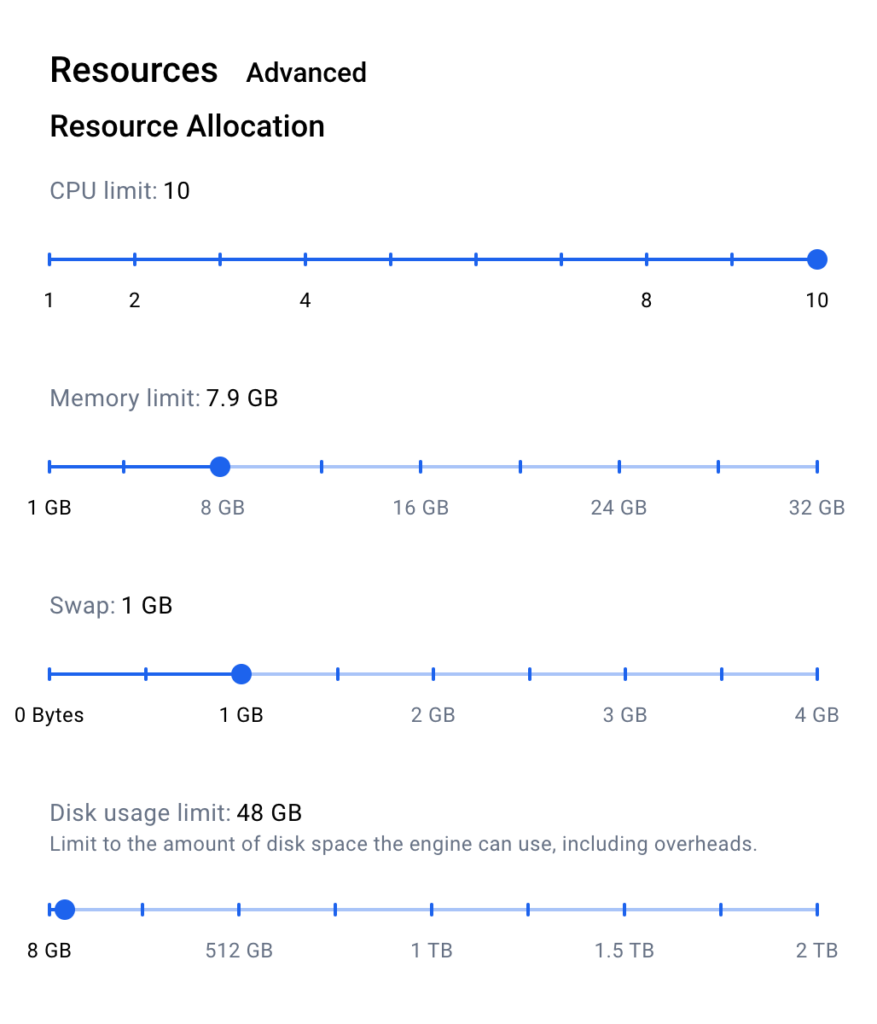Click the Disk usage limit slider handle

point(65,910)
